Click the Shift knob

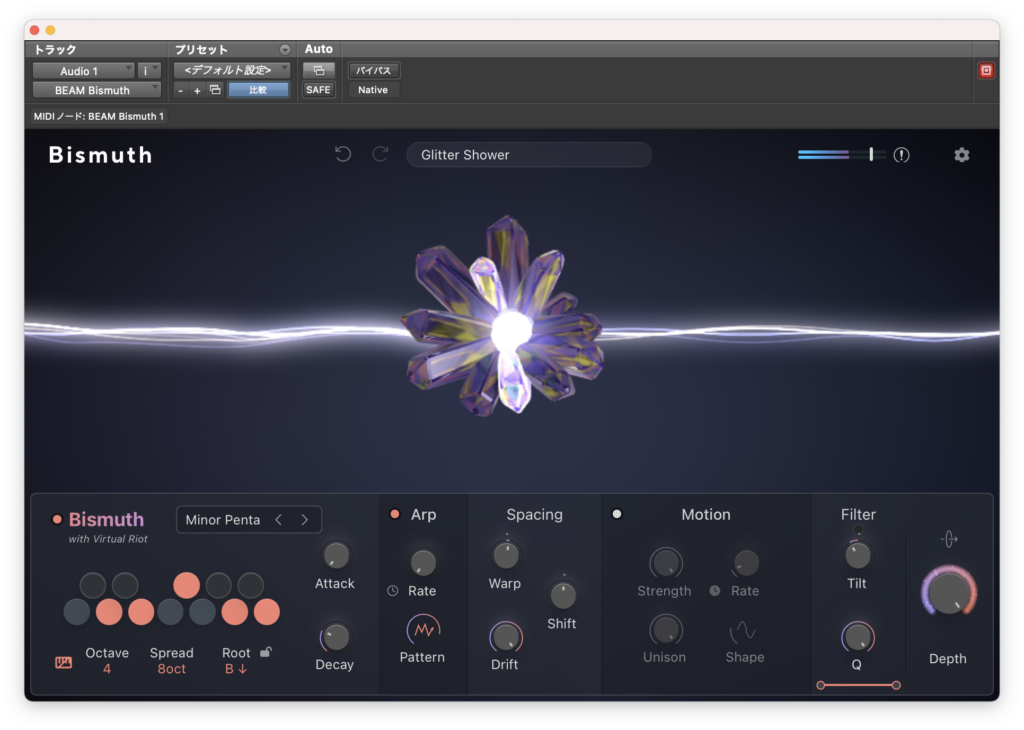(563, 595)
